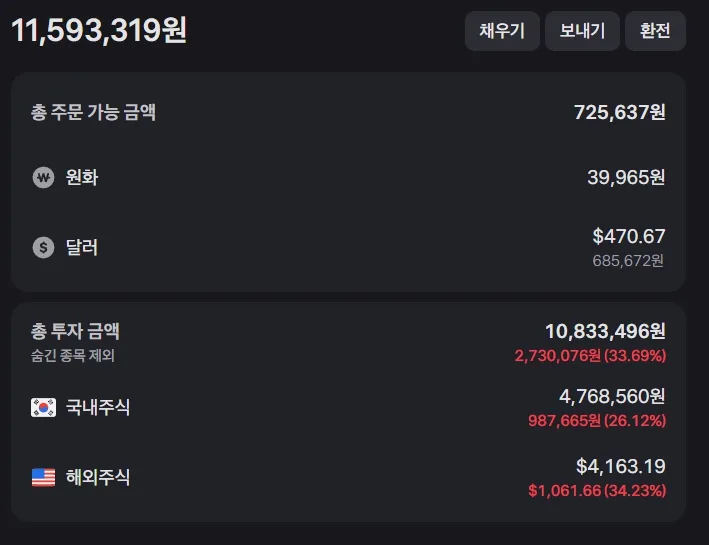Click the 총 주문 가능 금액 label

pos(93,112)
